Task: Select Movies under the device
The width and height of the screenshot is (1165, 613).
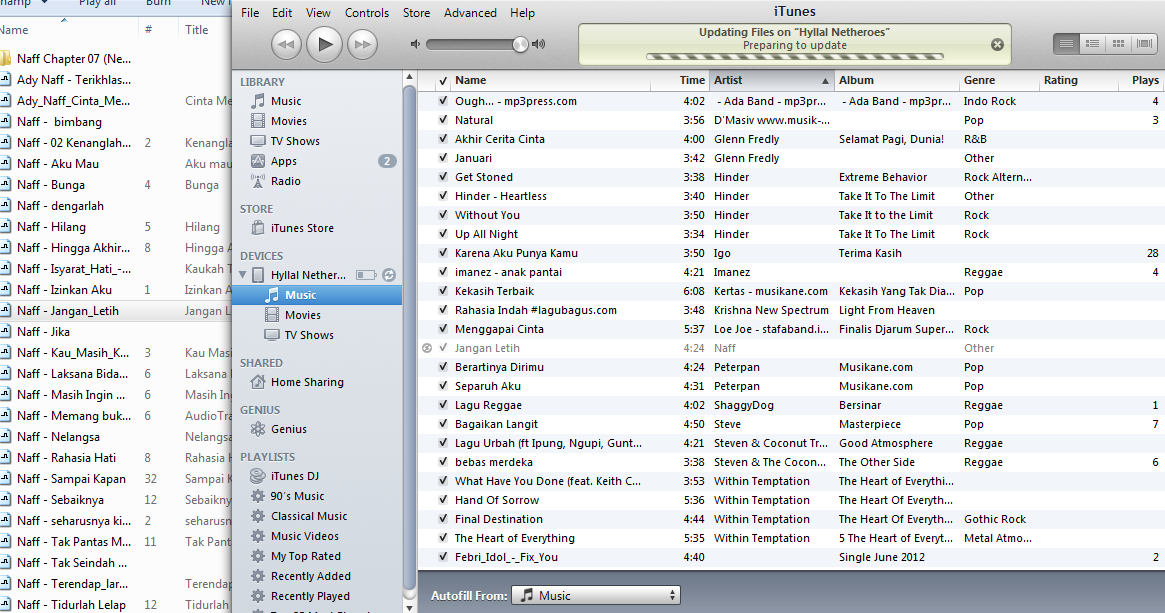Action: point(302,315)
